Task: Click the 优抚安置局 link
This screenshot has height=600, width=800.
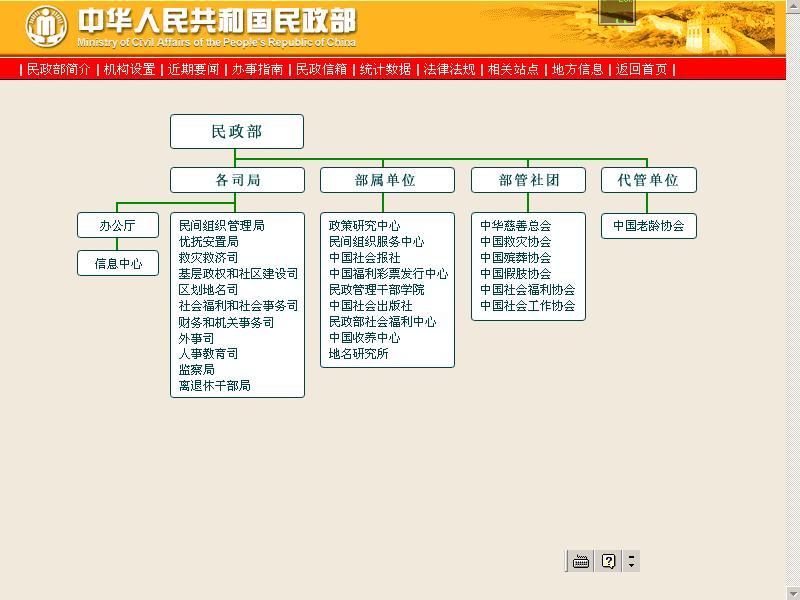Action: [x=209, y=241]
